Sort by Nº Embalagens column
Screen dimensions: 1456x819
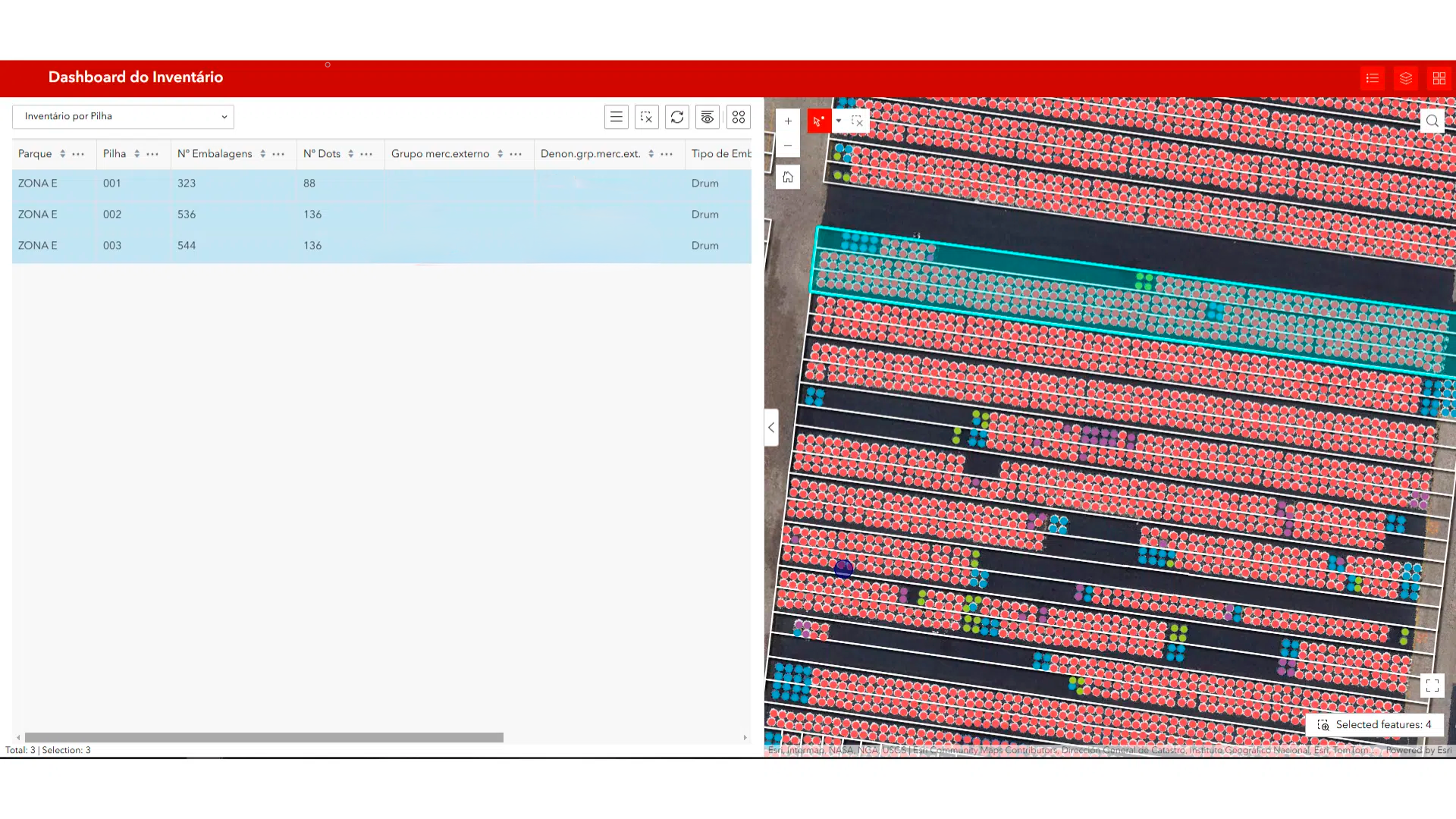(262, 154)
